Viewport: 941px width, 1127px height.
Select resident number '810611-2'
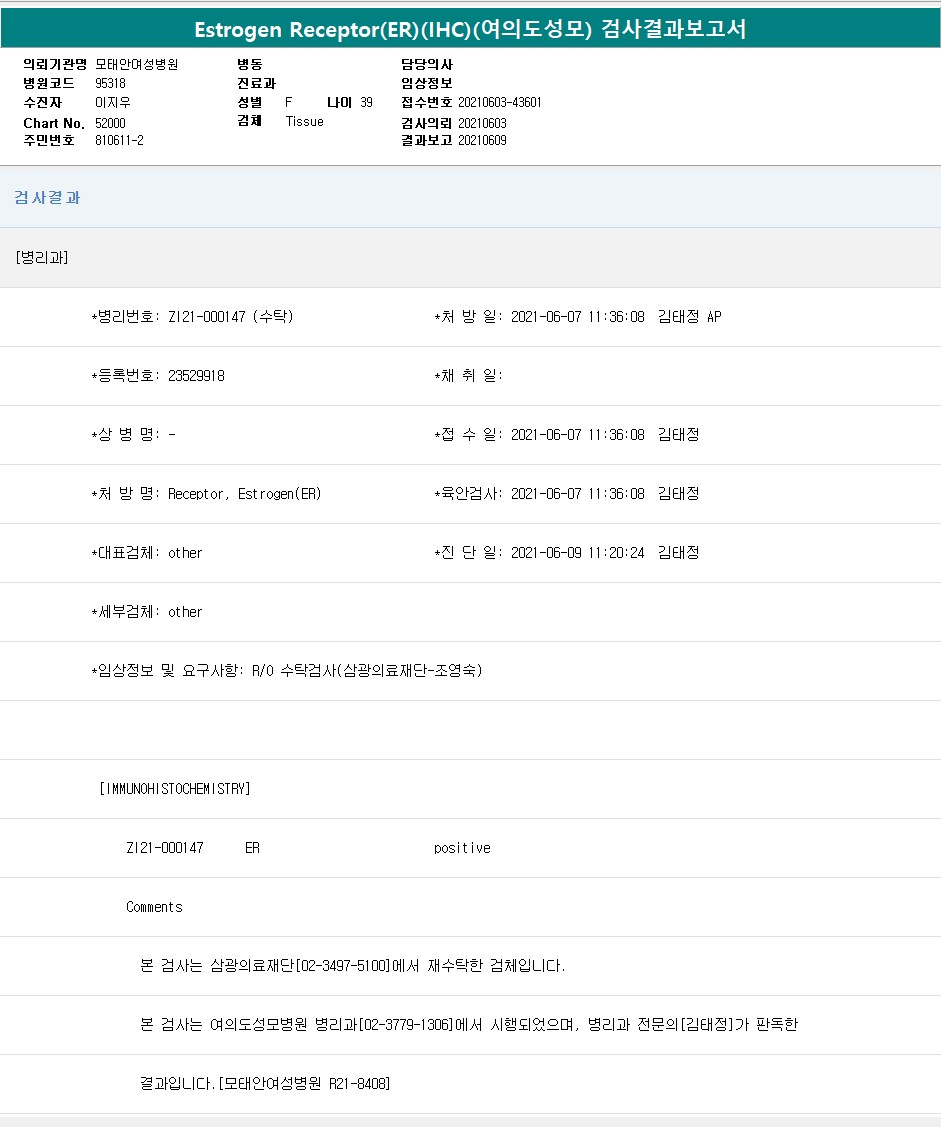click(119, 141)
